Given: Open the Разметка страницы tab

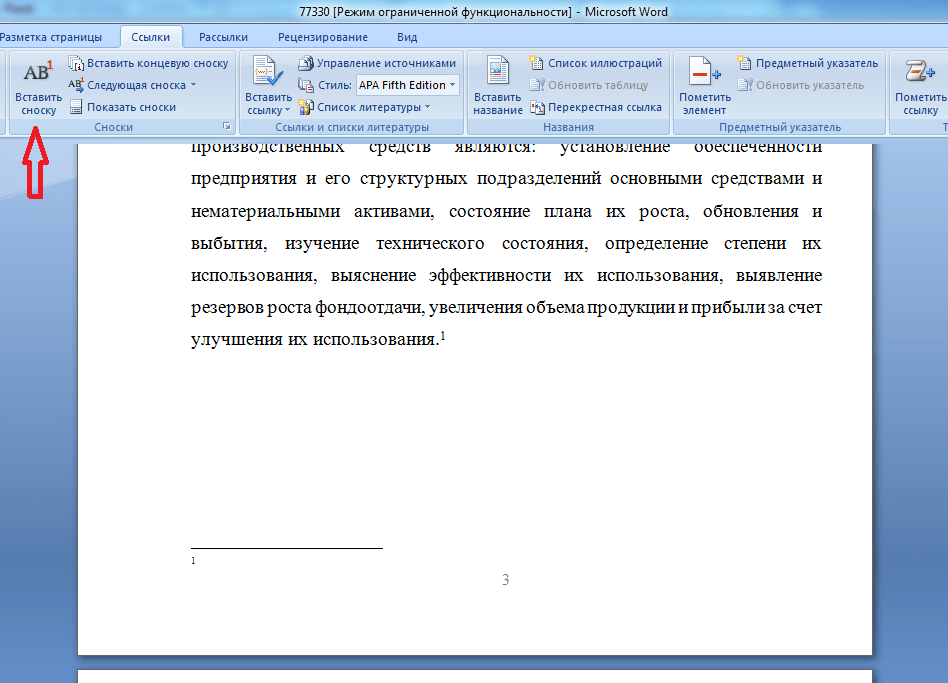Looking at the screenshot, I should 50,37.
